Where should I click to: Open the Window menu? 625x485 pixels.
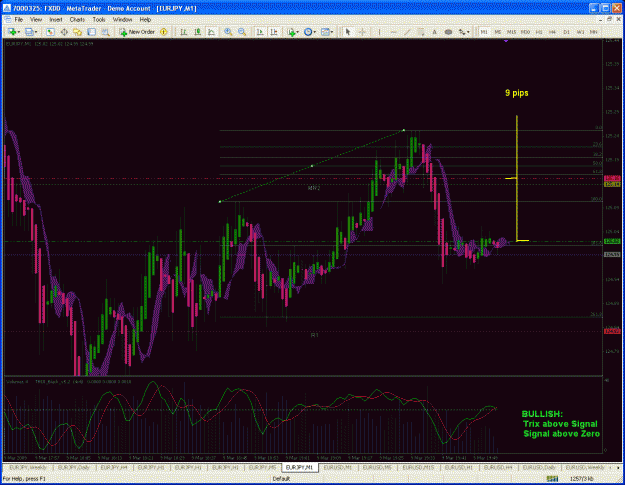[122, 20]
